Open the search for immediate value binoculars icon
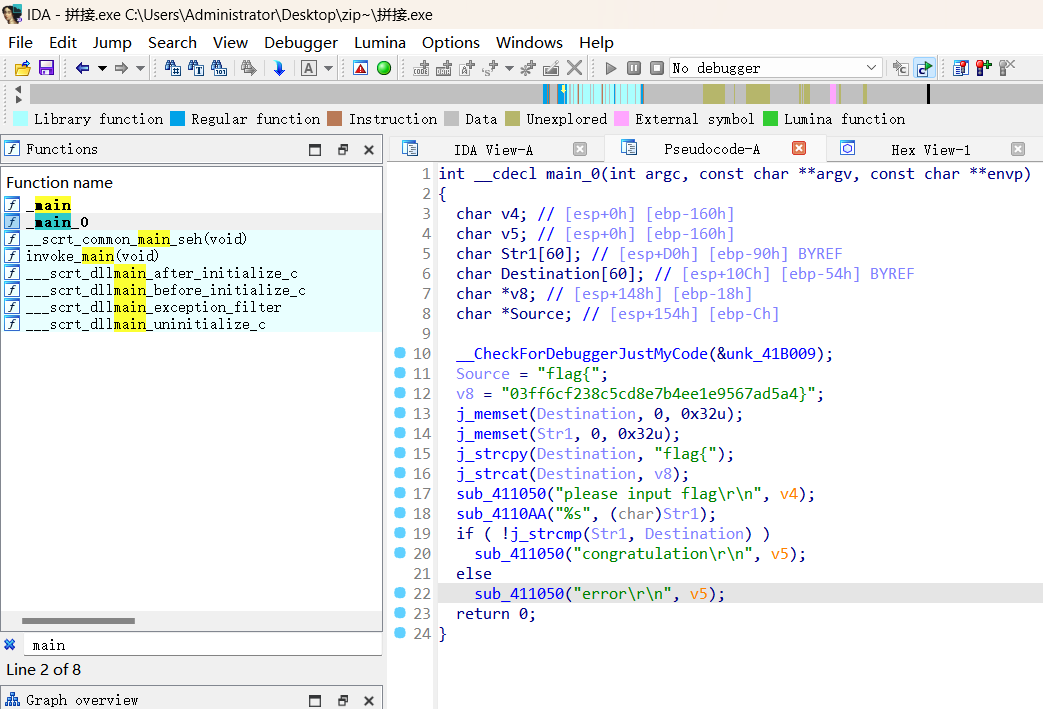The width and height of the screenshot is (1043, 709). tap(172, 68)
